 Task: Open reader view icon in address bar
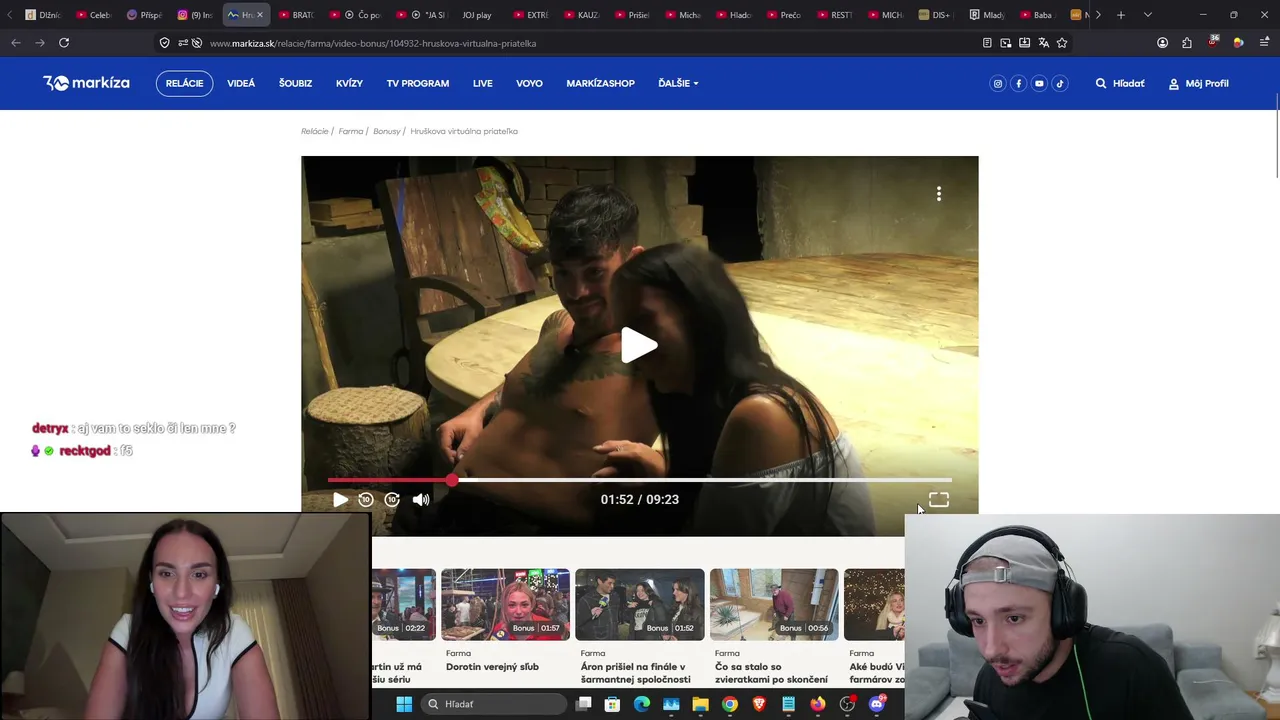tap(987, 43)
